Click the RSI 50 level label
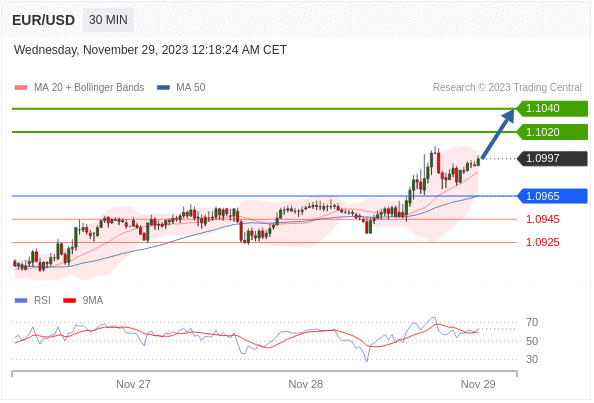This screenshot has width=594, height=403. click(532, 341)
